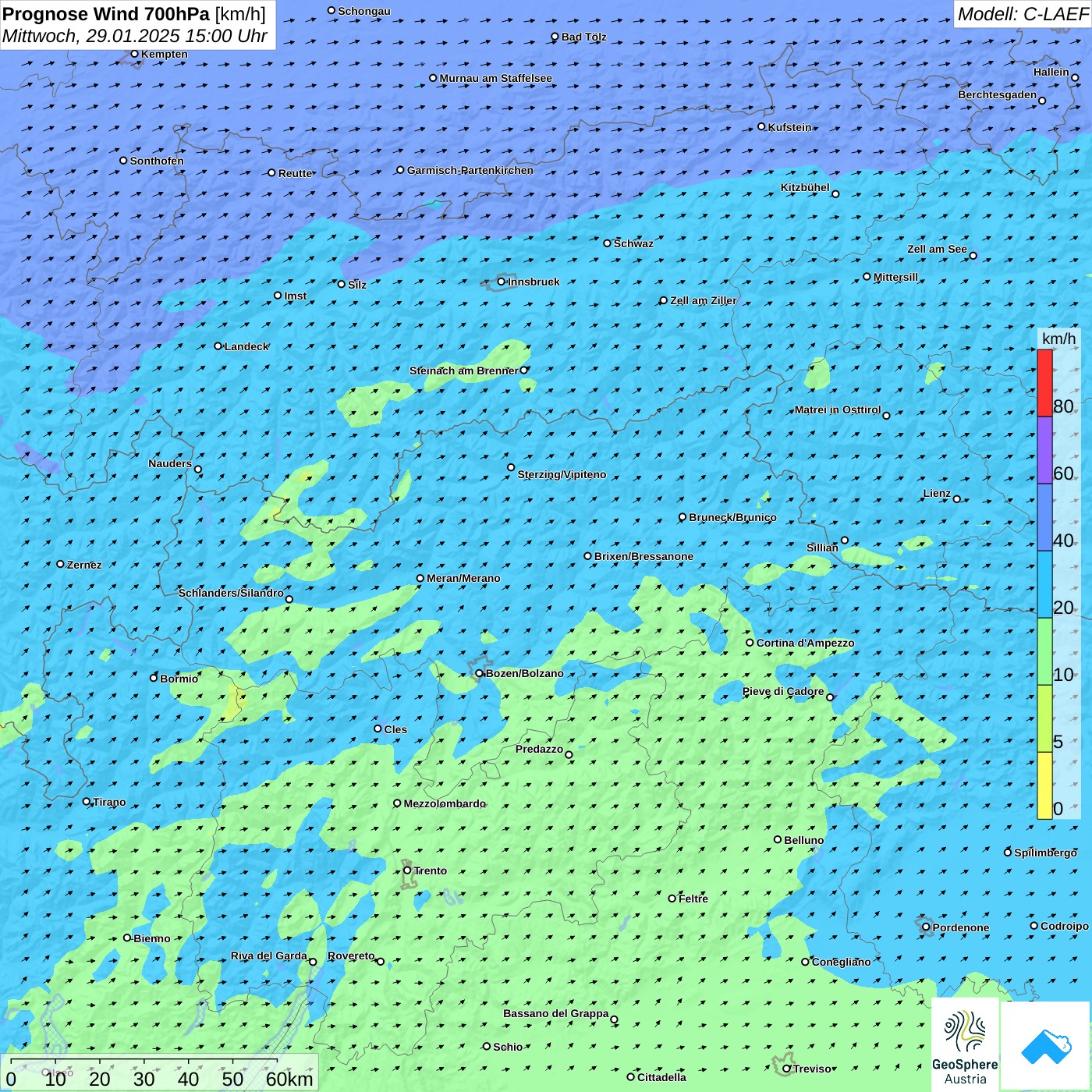Click the Bozen/Bolzano city marker
Screen dimensions: 1092x1092
tap(479, 673)
